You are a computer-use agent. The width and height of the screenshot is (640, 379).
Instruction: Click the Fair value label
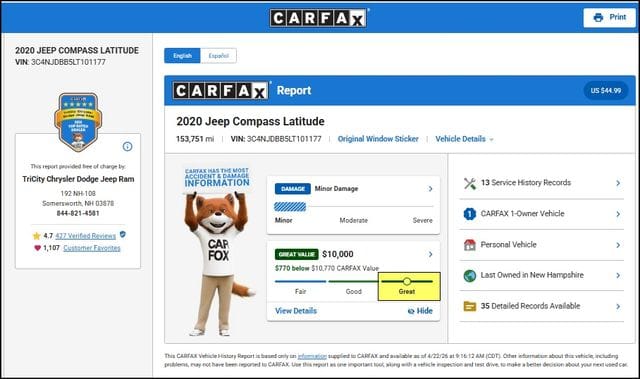click(300, 292)
